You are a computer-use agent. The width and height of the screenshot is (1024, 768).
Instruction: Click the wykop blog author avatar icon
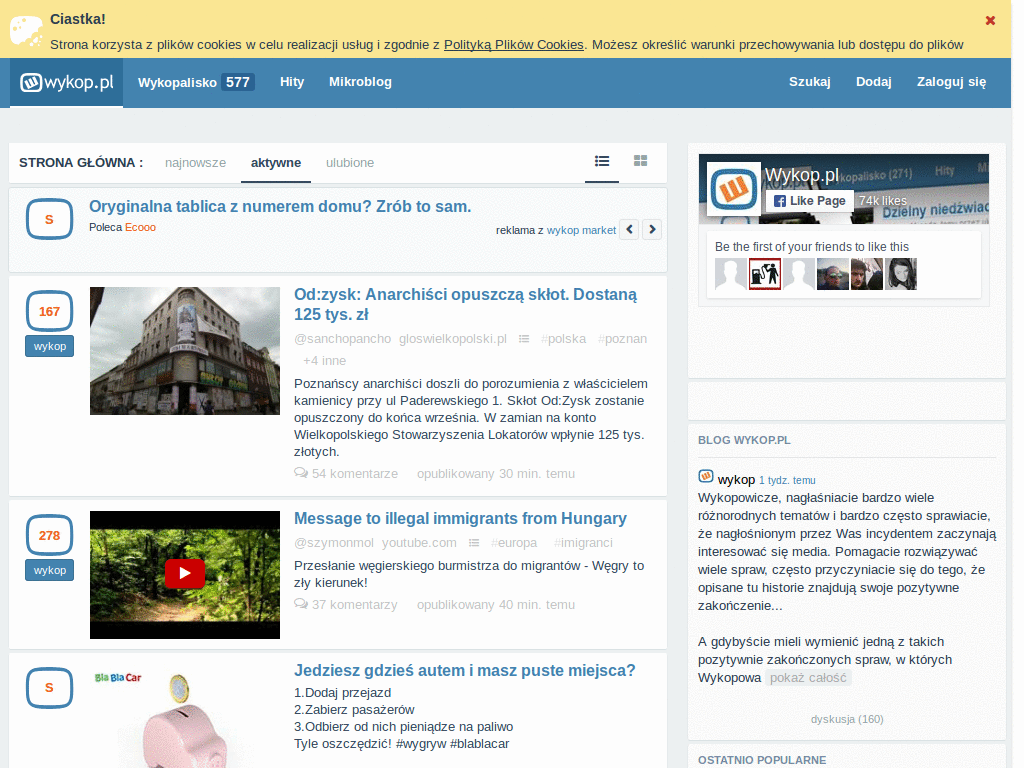705,476
